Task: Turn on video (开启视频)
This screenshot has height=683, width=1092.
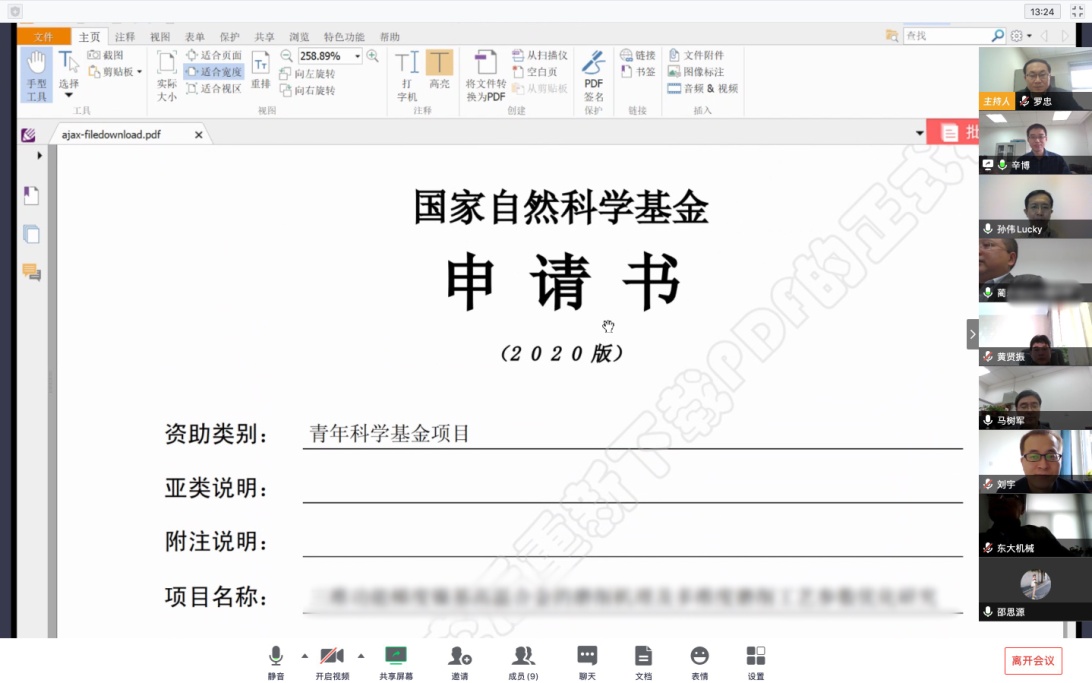Action: coord(332,661)
